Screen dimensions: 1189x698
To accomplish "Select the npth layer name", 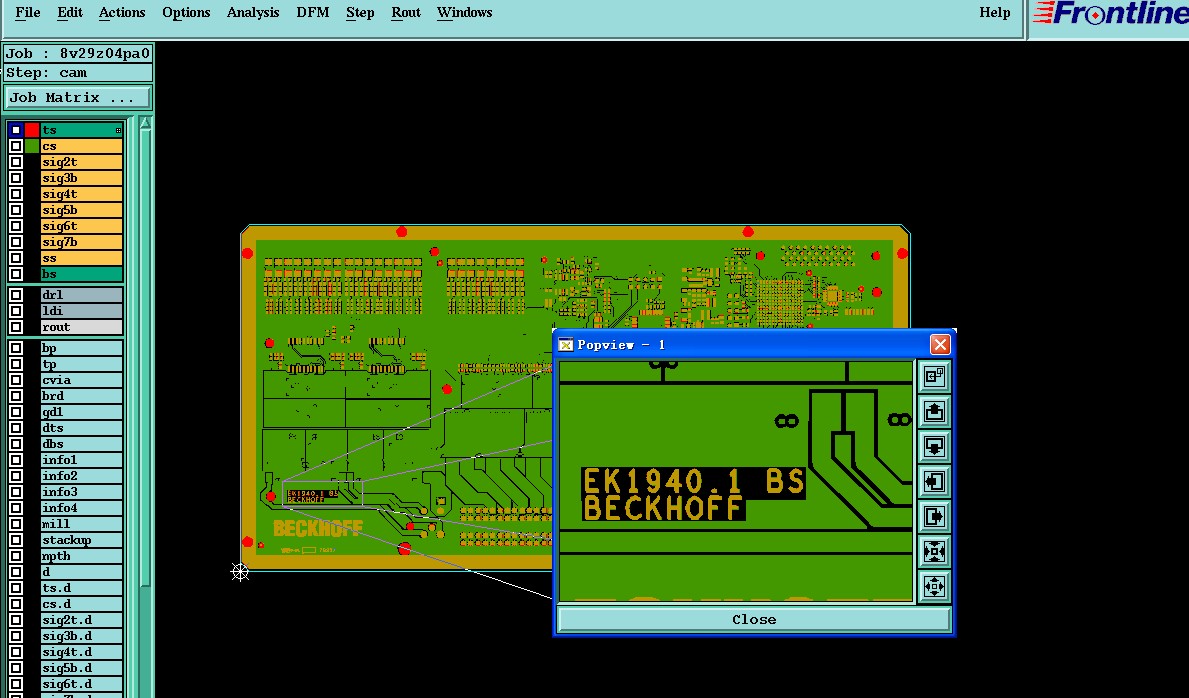I will pyautogui.click(x=82, y=556).
